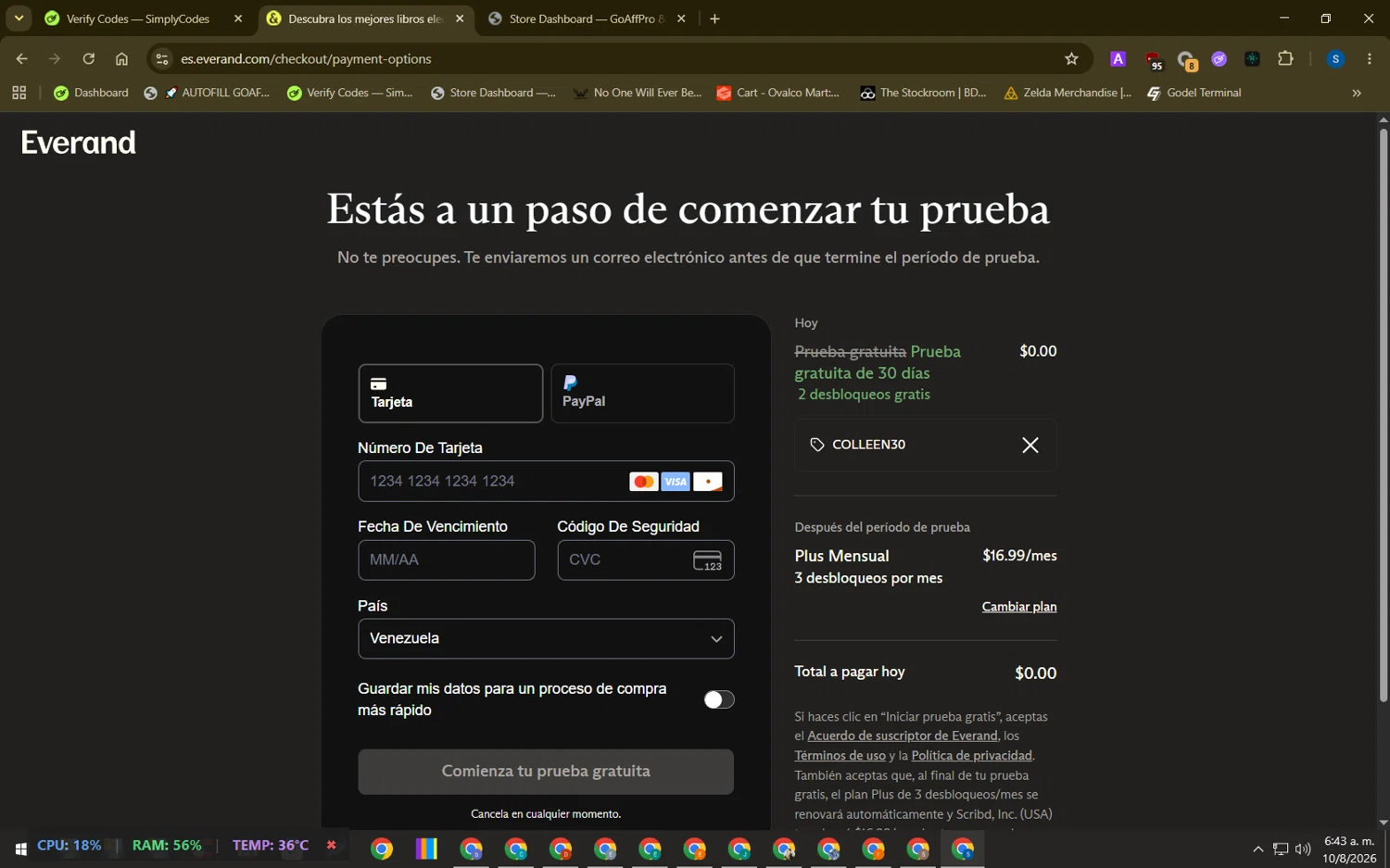This screenshot has height=868, width=1390.
Task: Click the RAM: 56% taskbar widget
Action: tap(167, 845)
